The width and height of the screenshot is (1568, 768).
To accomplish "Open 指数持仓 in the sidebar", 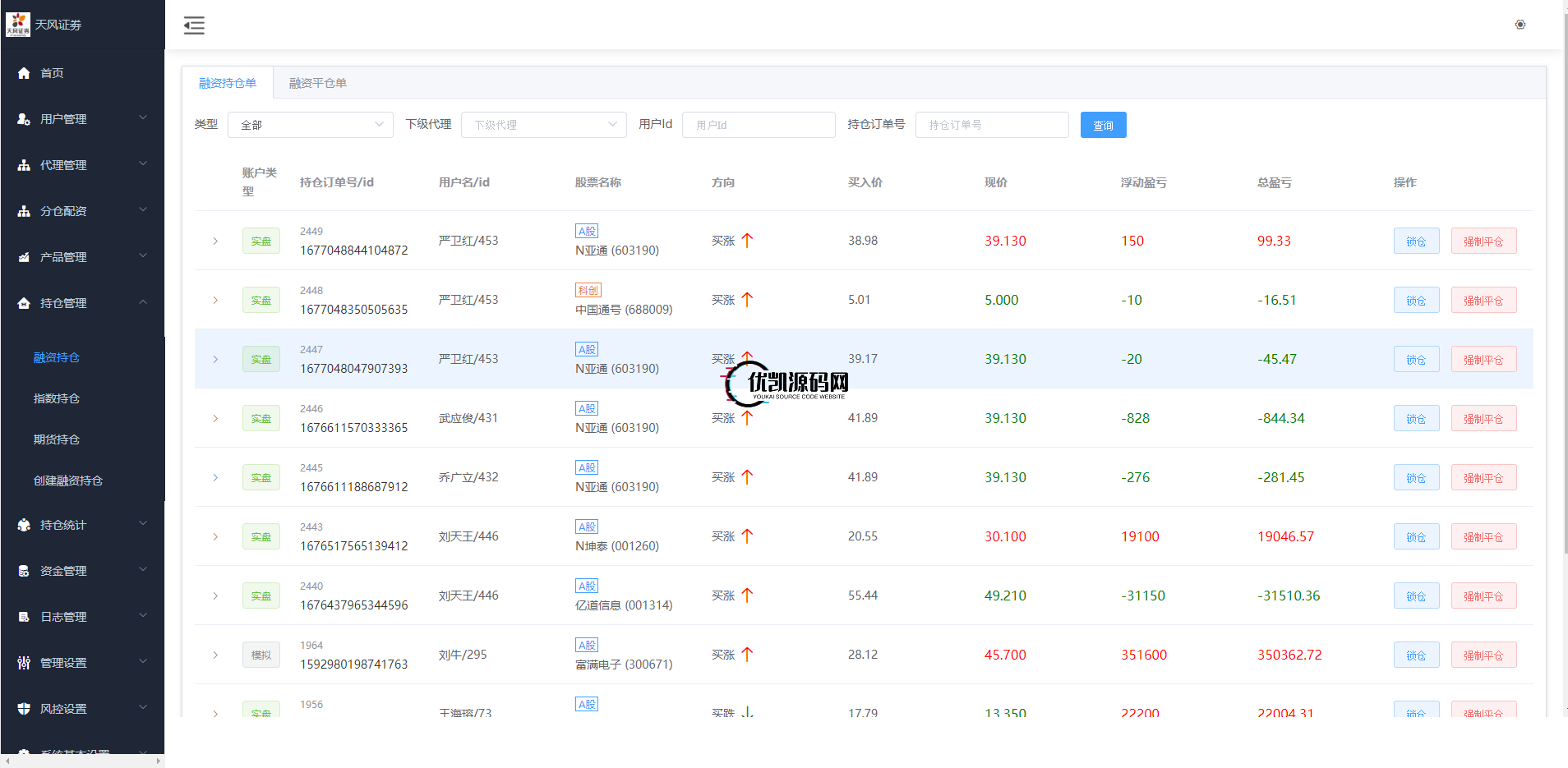I will [57, 398].
